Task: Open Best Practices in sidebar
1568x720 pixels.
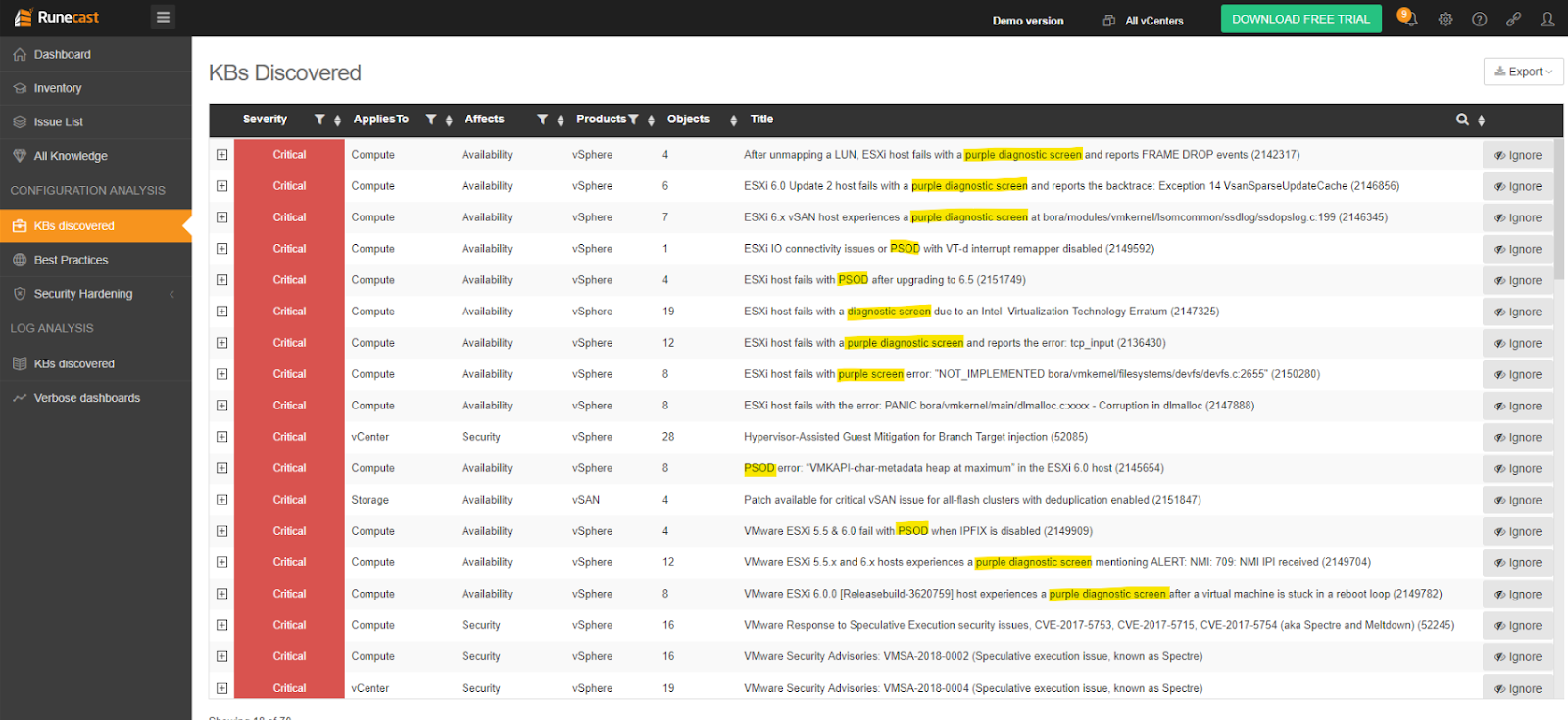Action: coord(96,260)
